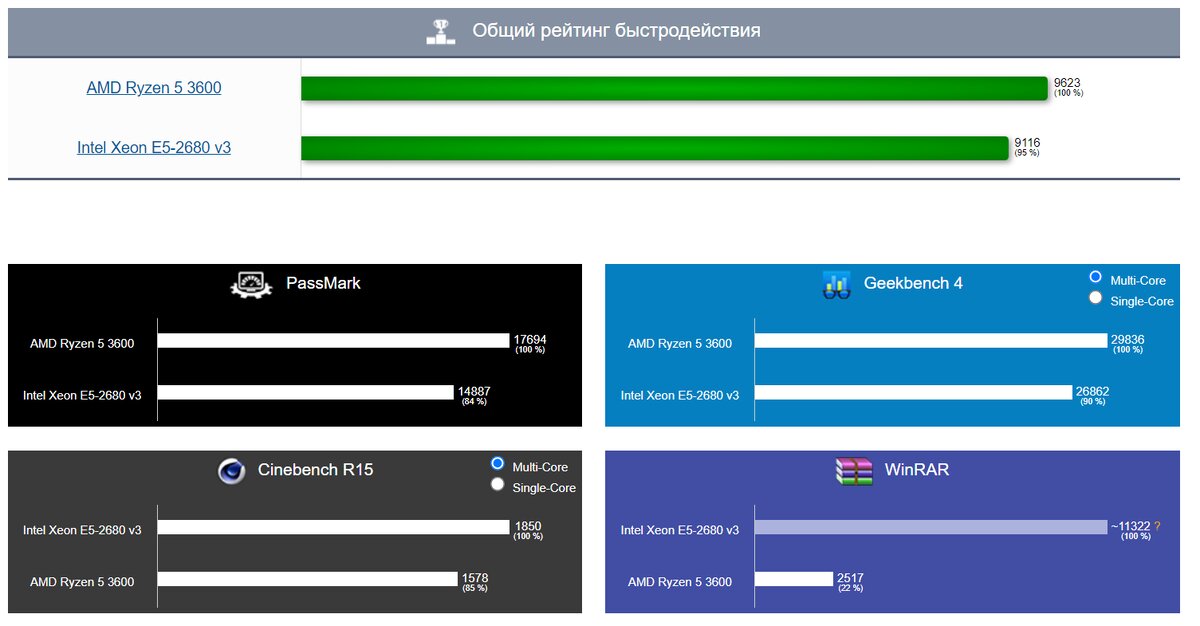Click the PassMark bar for AMD Ryzen 5 3600

(334, 341)
